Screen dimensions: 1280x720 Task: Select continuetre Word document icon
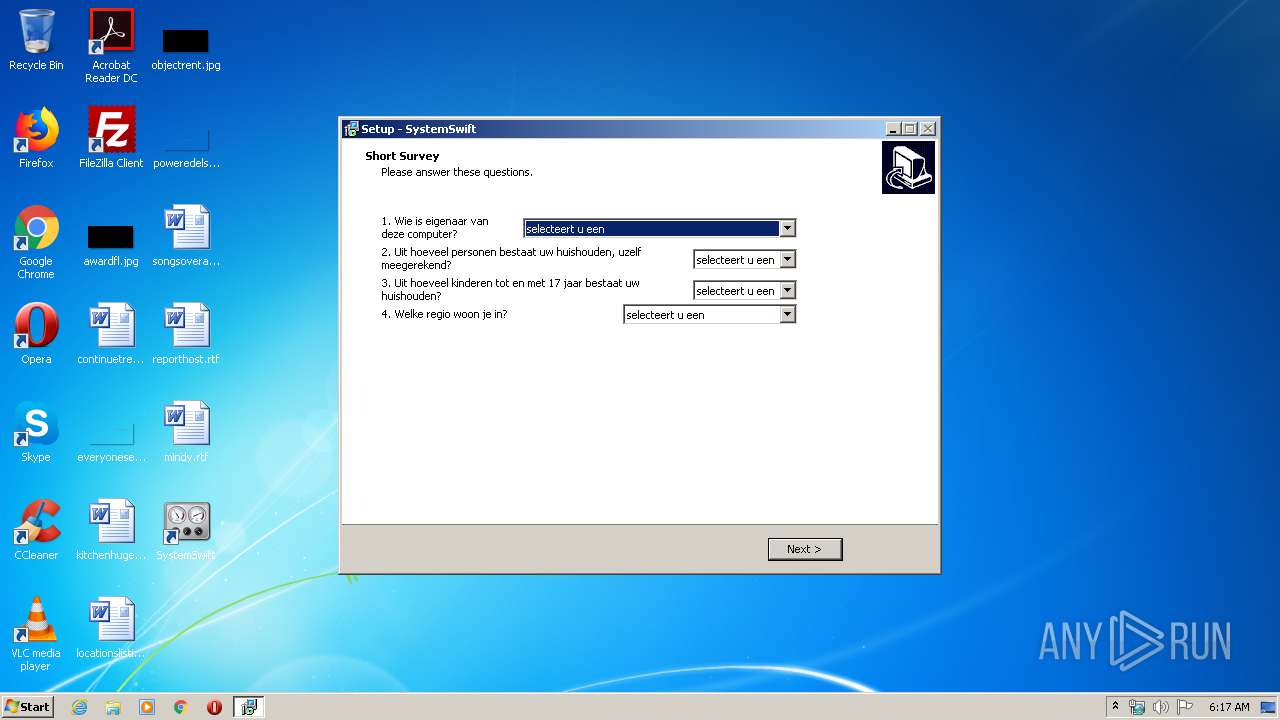(x=111, y=334)
